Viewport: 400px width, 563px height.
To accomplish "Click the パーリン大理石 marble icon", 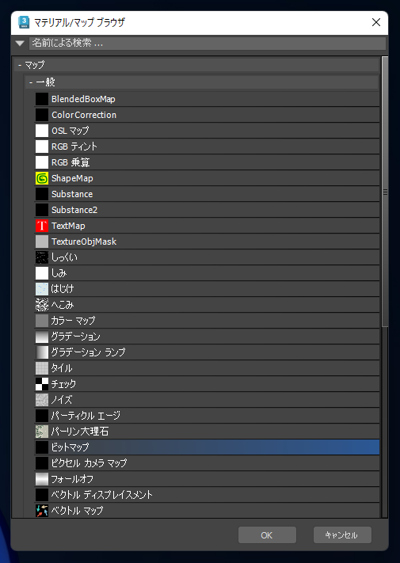I will click(42, 431).
